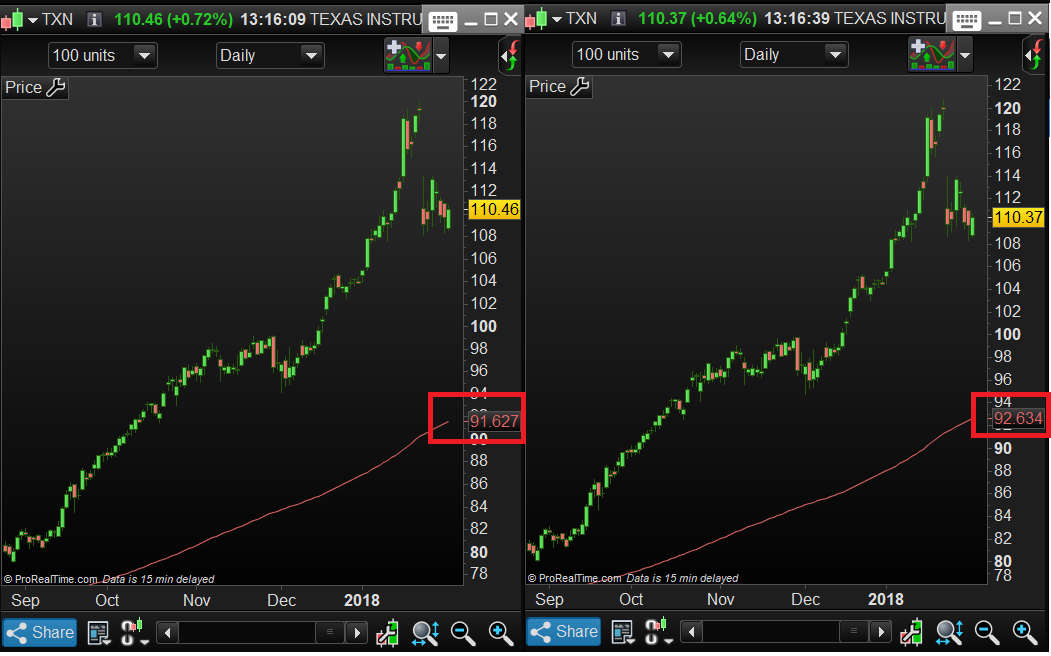Click the list export icon in left chart
Image resolution: width=1051 pixels, height=656 pixels.
tap(99, 633)
